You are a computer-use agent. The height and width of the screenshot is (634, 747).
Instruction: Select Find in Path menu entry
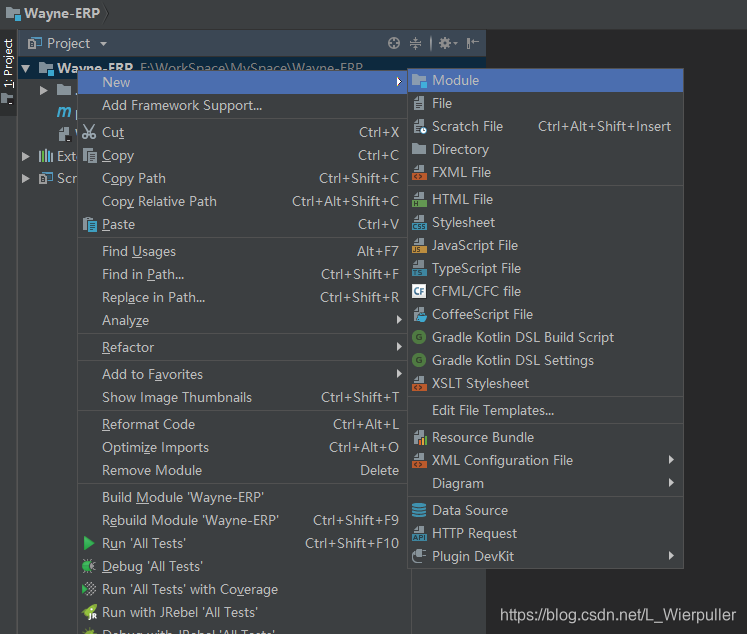pos(242,274)
